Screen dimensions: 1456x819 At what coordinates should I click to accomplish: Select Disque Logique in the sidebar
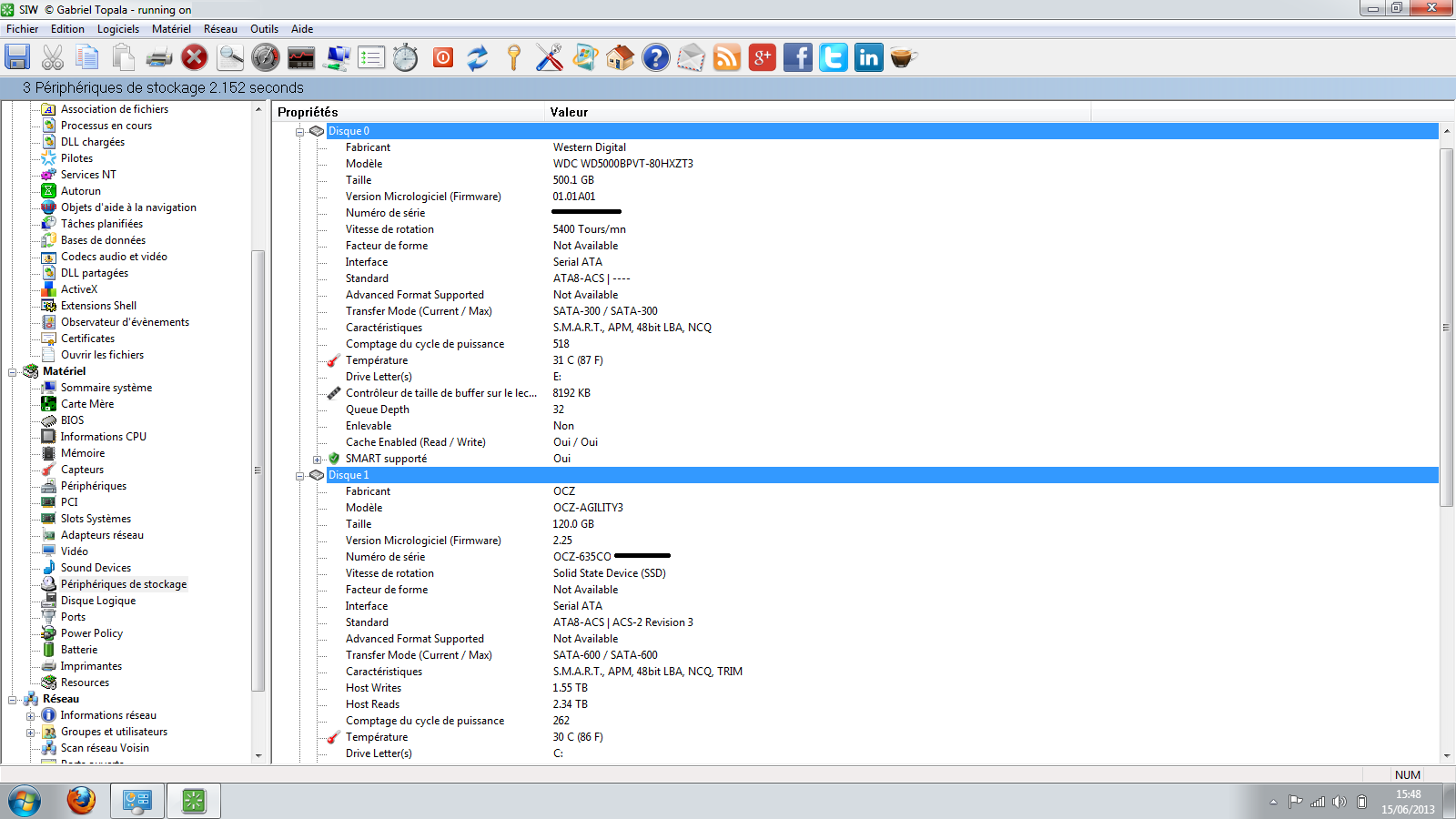click(x=97, y=601)
